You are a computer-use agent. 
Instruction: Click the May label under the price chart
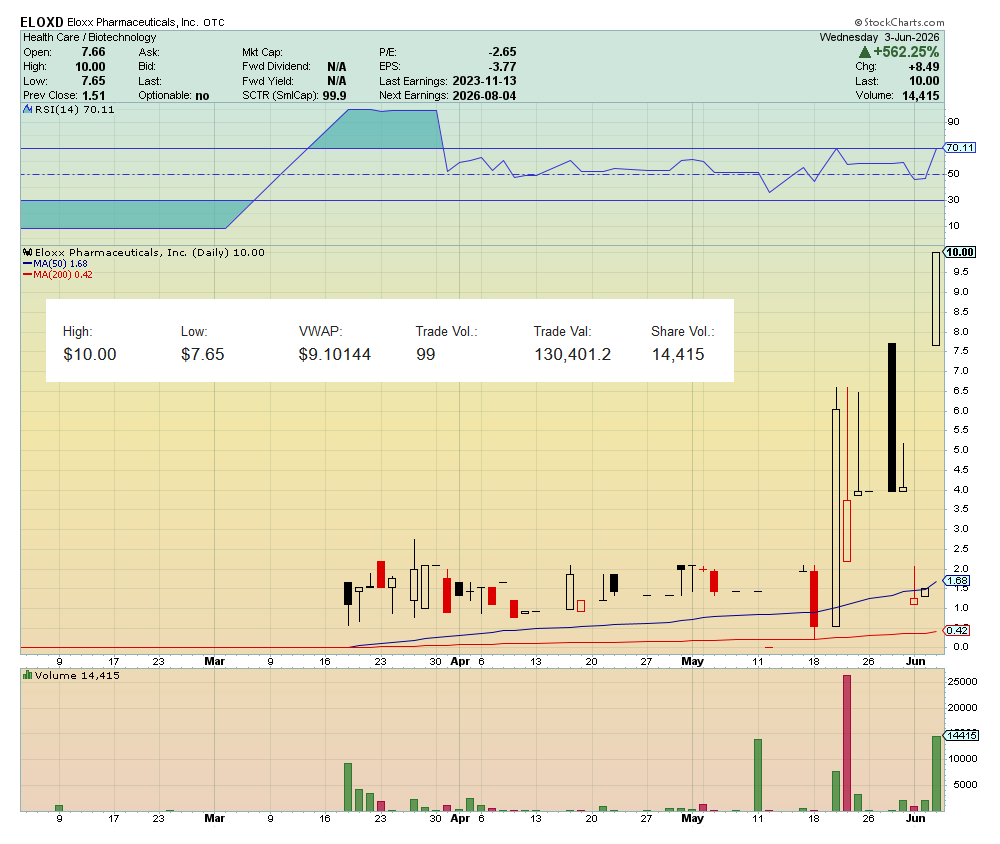pos(693,662)
